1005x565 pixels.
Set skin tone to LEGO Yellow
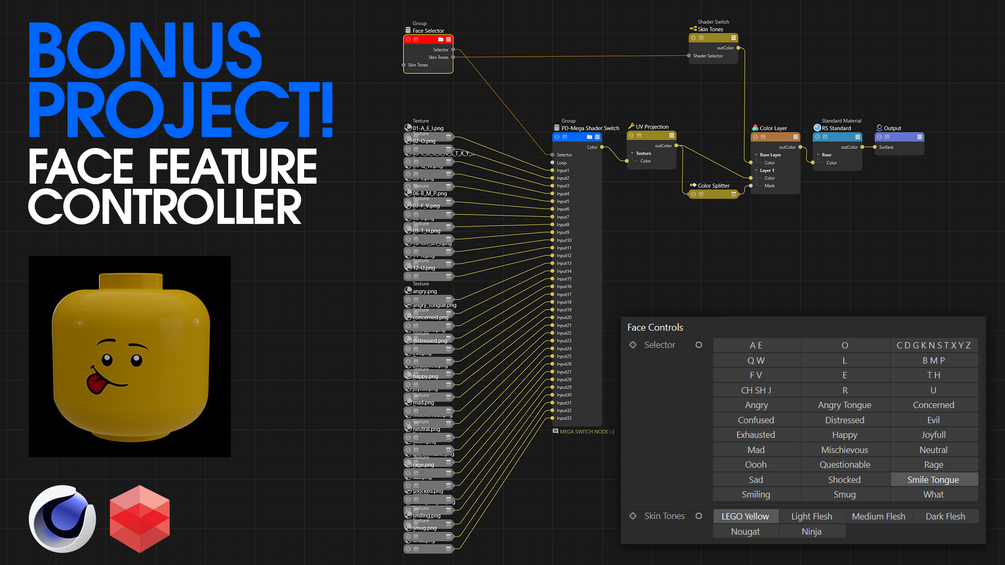click(745, 516)
